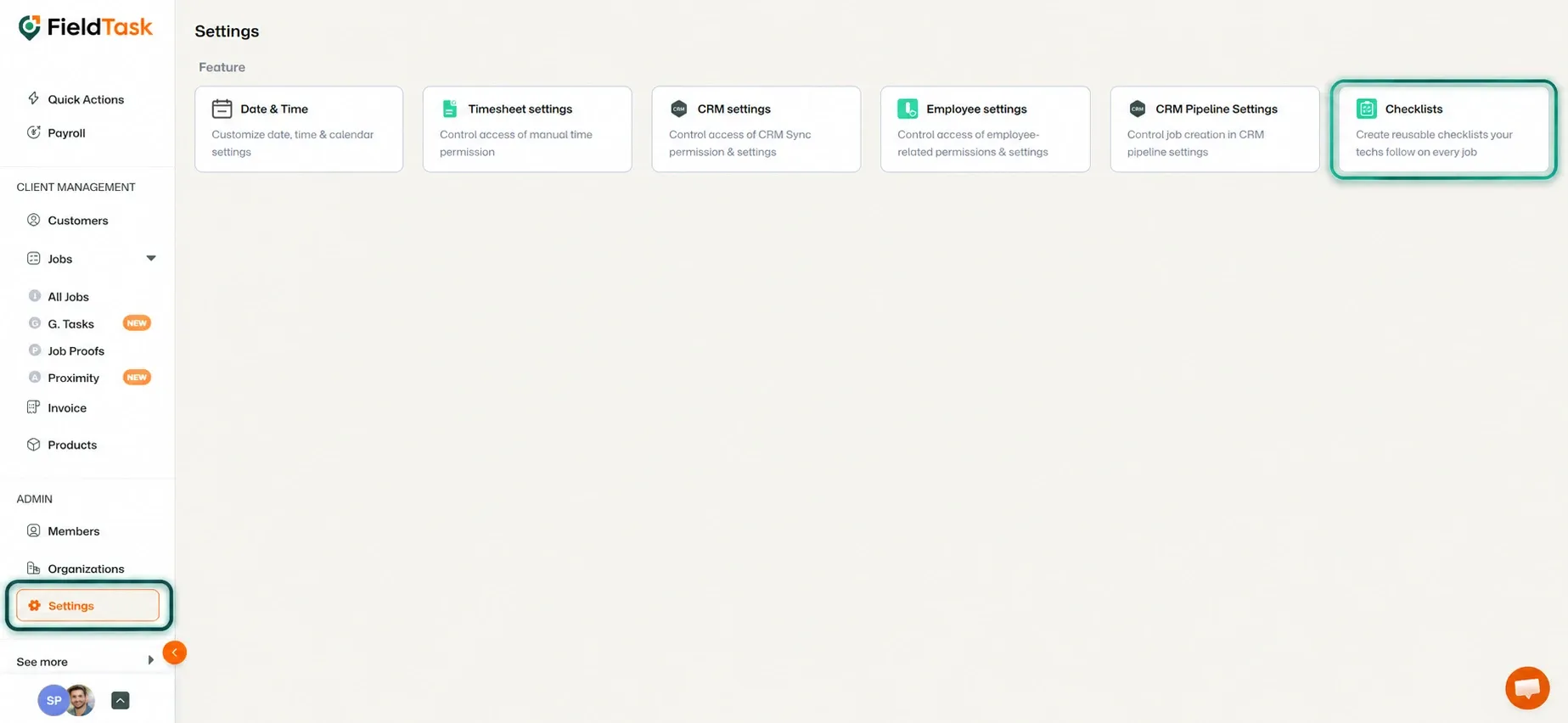Click the Settings gear icon
The height and width of the screenshot is (723, 1568).
(34, 605)
